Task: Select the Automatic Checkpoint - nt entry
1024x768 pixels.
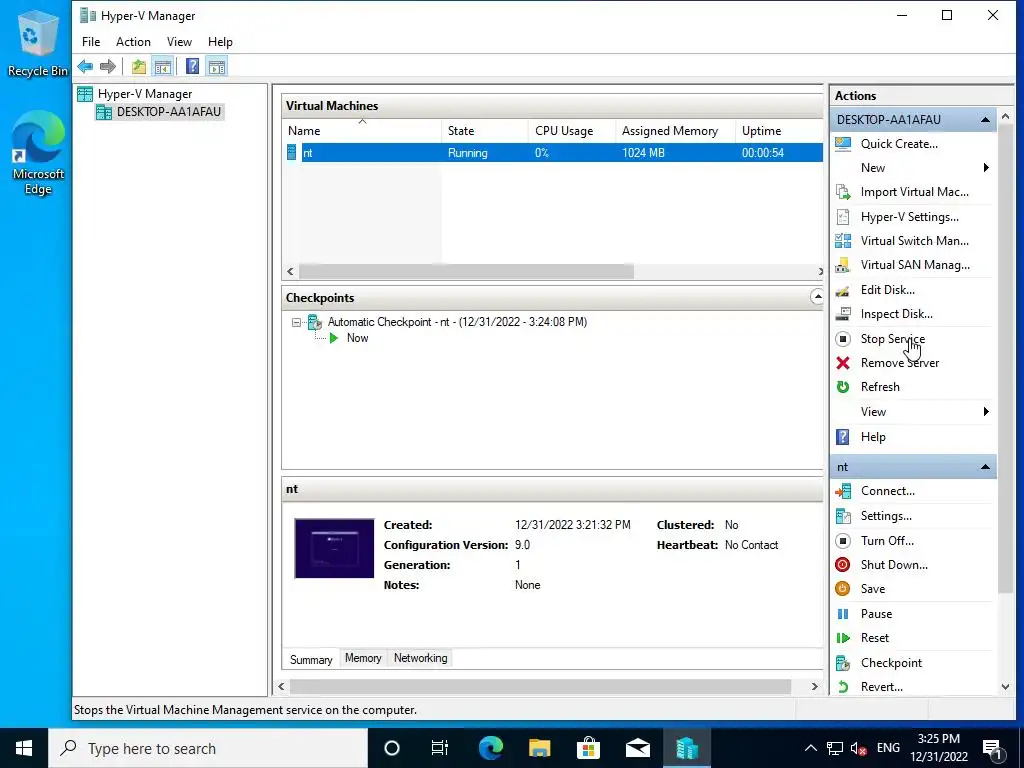Action: 456,322
